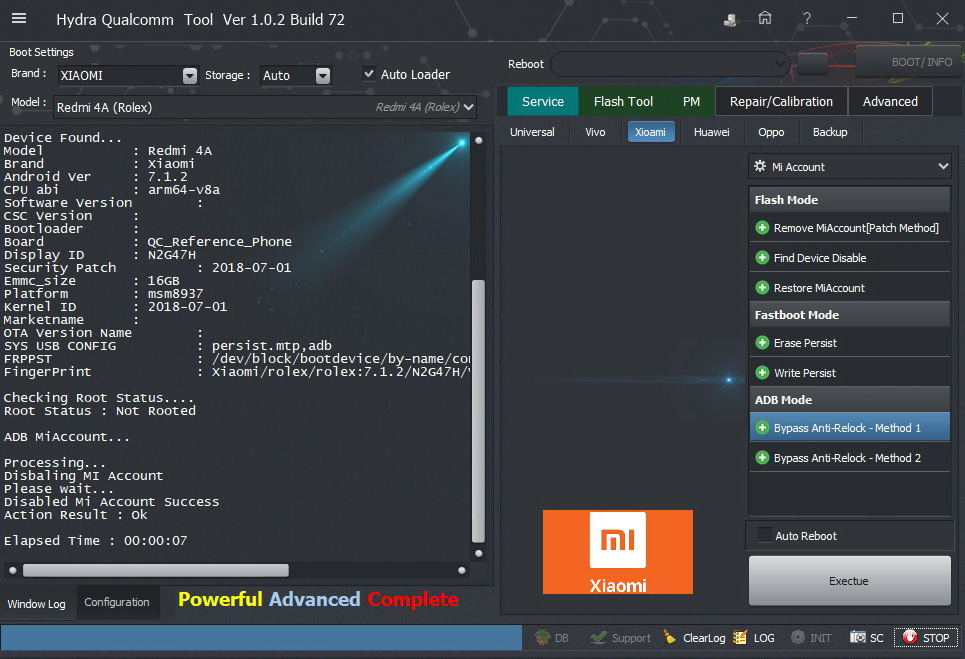Viewport: 965px width, 659px height.
Task: Open the Huawei sub-tab
Action: (x=711, y=132)
